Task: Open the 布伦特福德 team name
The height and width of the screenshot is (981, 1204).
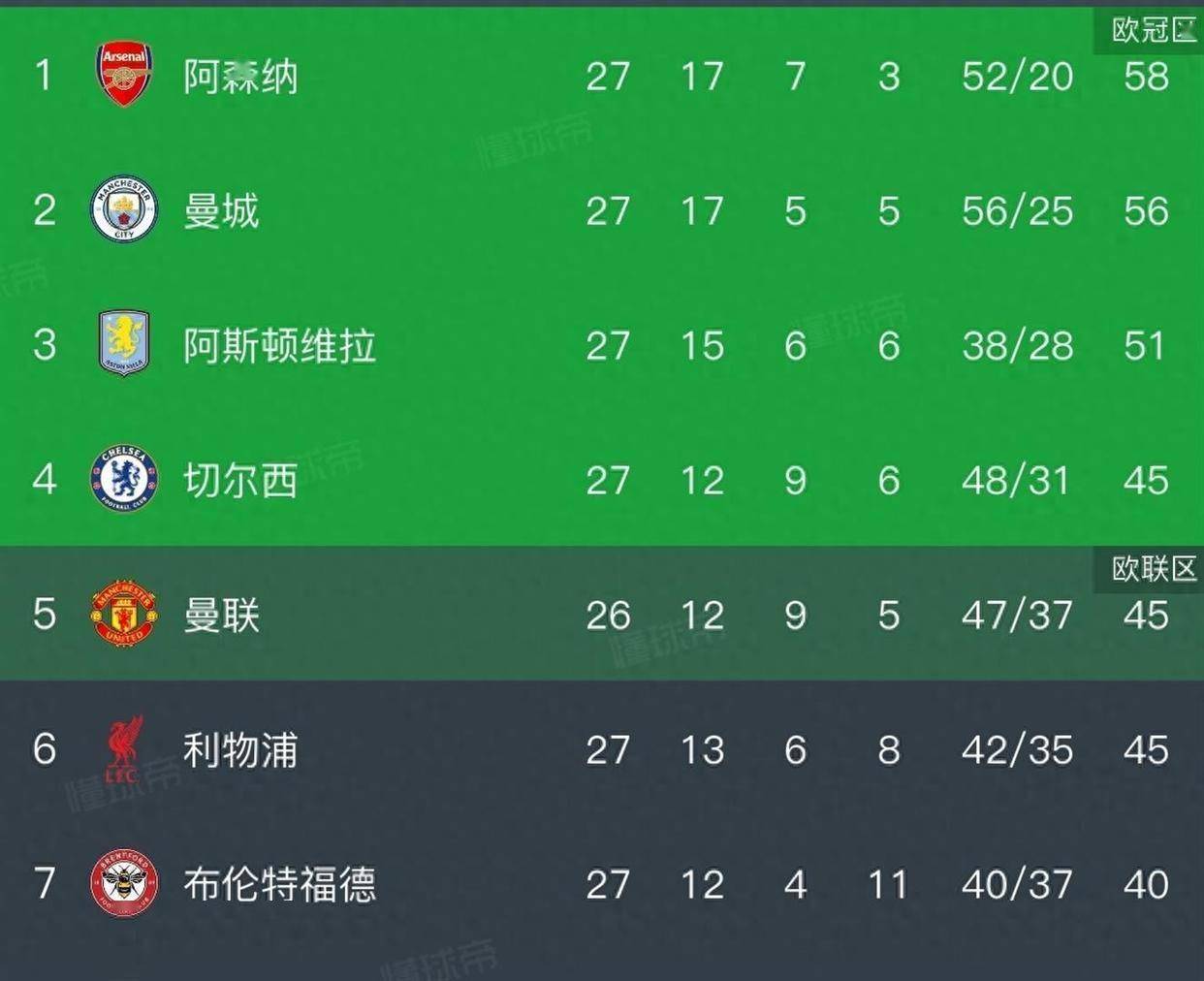Action: (x=279, y=884)
